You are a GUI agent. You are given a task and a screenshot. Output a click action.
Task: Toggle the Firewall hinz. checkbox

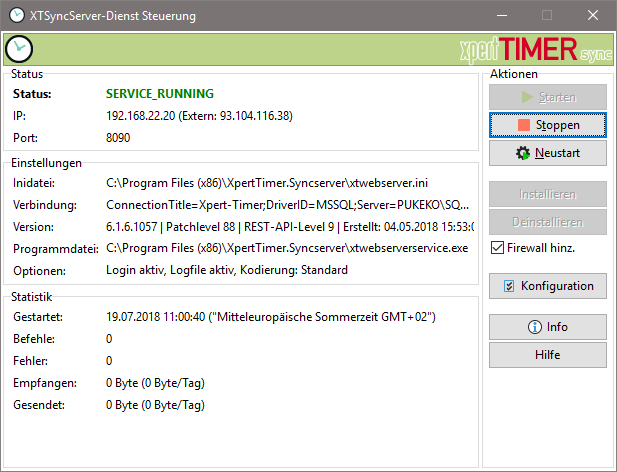pyautogui.click(x=498, y=247)
